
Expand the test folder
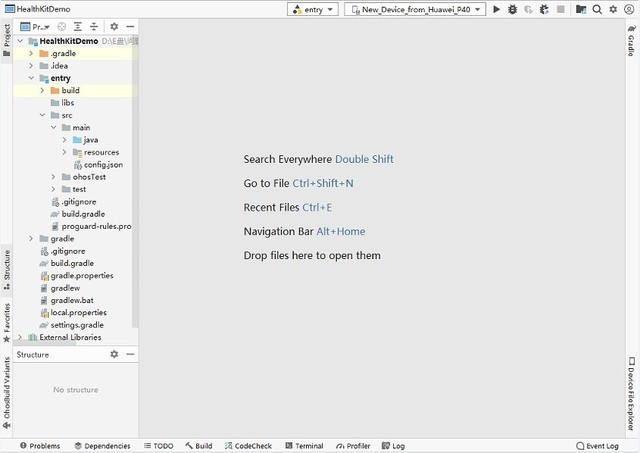[x=53, y=189]
